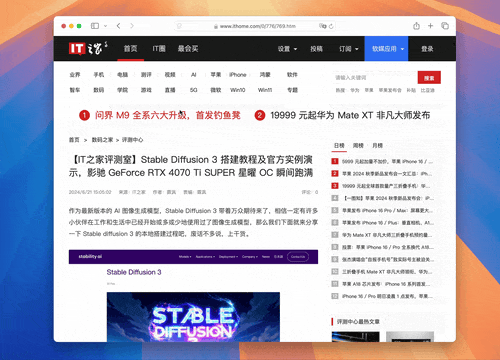
Task: Click the IT之家 logo
Action: click(88, 49)
